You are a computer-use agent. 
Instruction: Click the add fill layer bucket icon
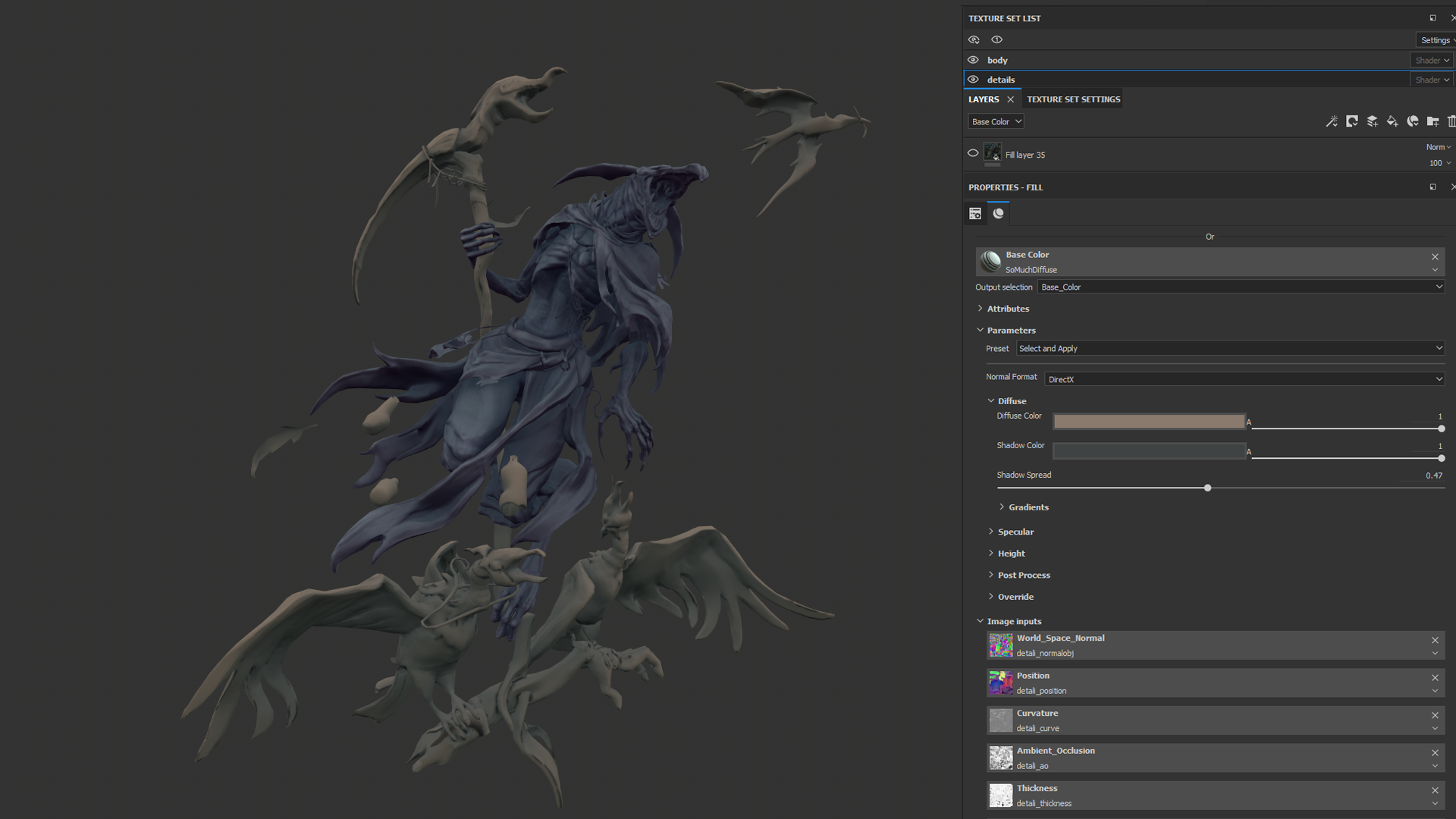[1392, 121]
